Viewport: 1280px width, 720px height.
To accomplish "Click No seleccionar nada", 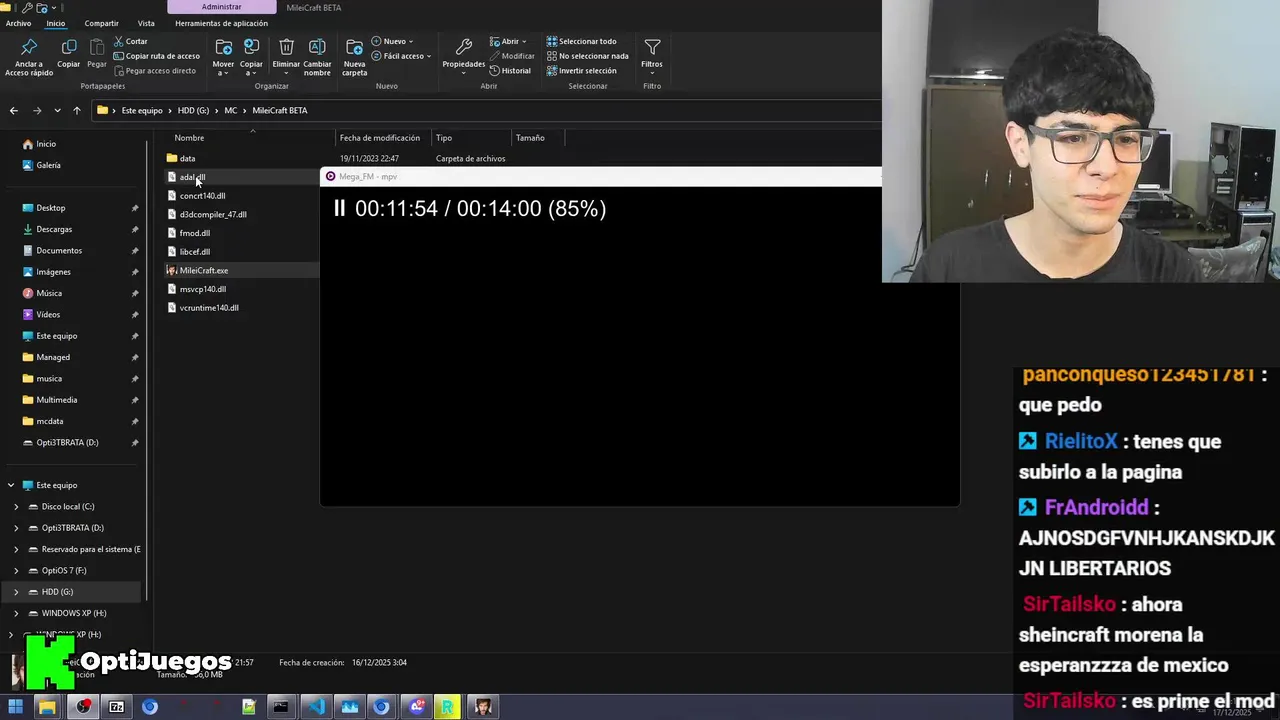I will click(587, 56).
